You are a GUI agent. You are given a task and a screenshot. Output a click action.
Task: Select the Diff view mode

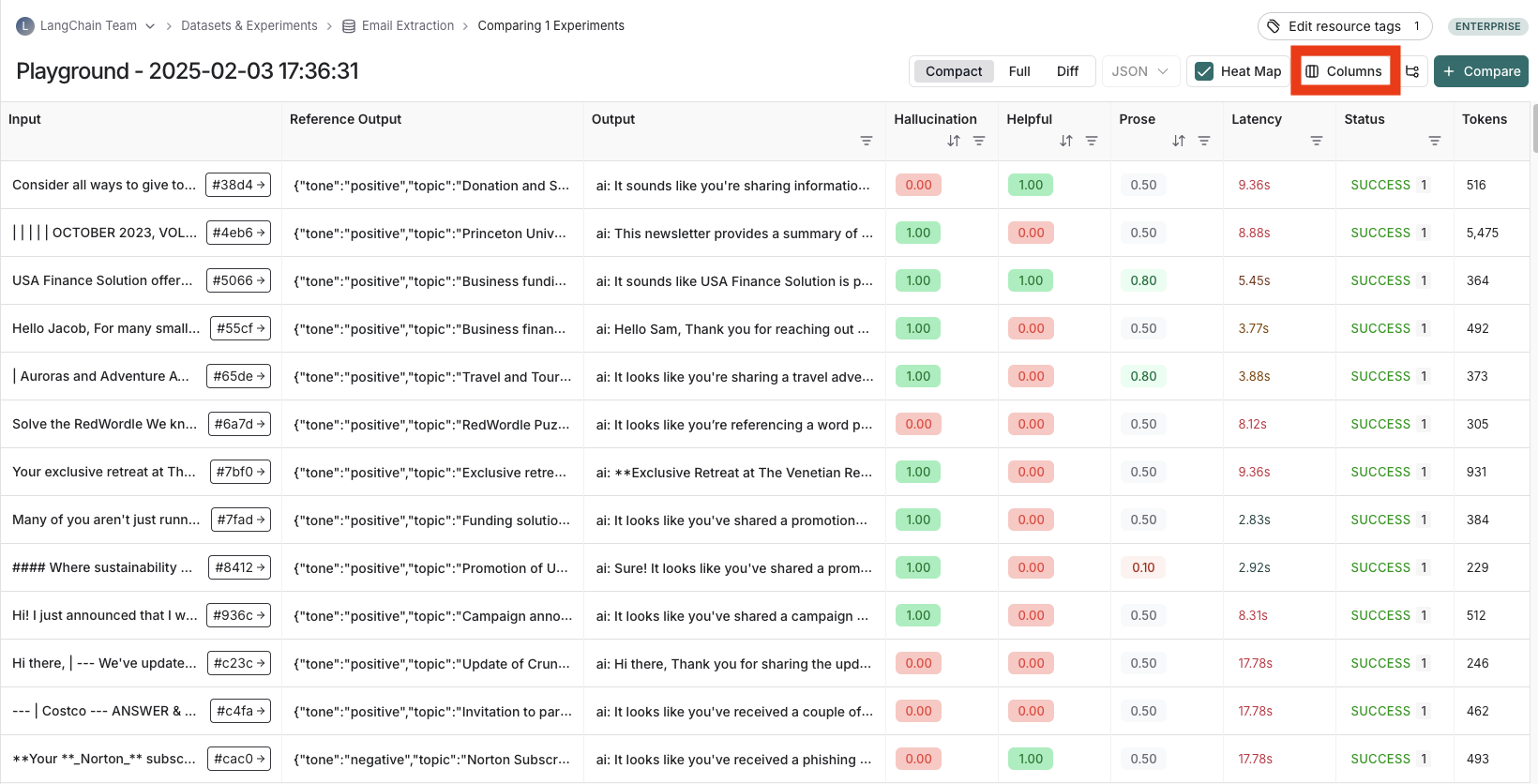(1067, 71)
